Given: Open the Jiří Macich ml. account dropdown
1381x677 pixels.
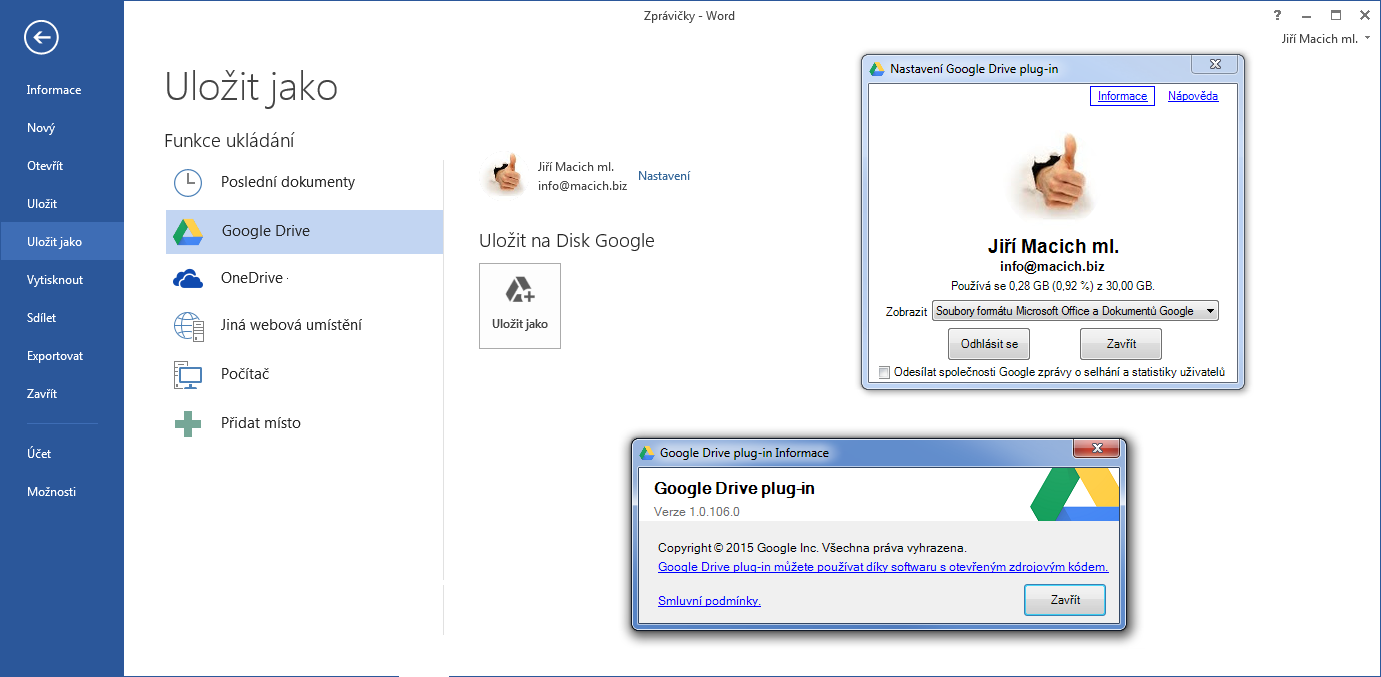Looking at the screenshot, I should coord(1324,38).
